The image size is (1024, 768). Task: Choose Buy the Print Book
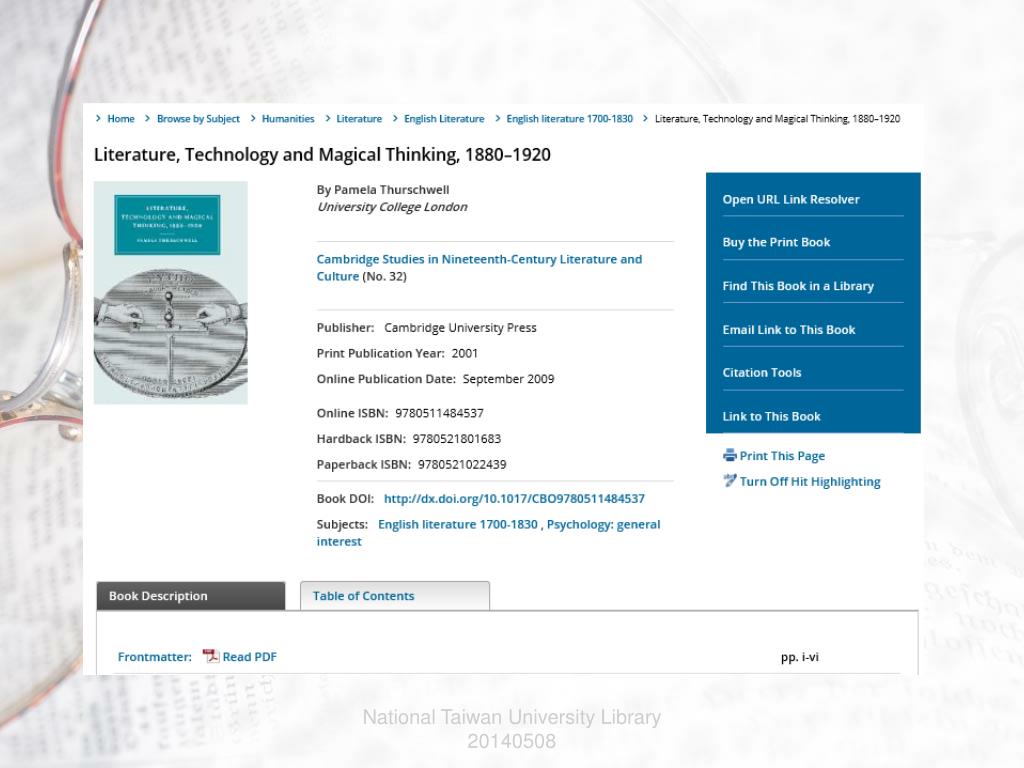click(776, 242)
